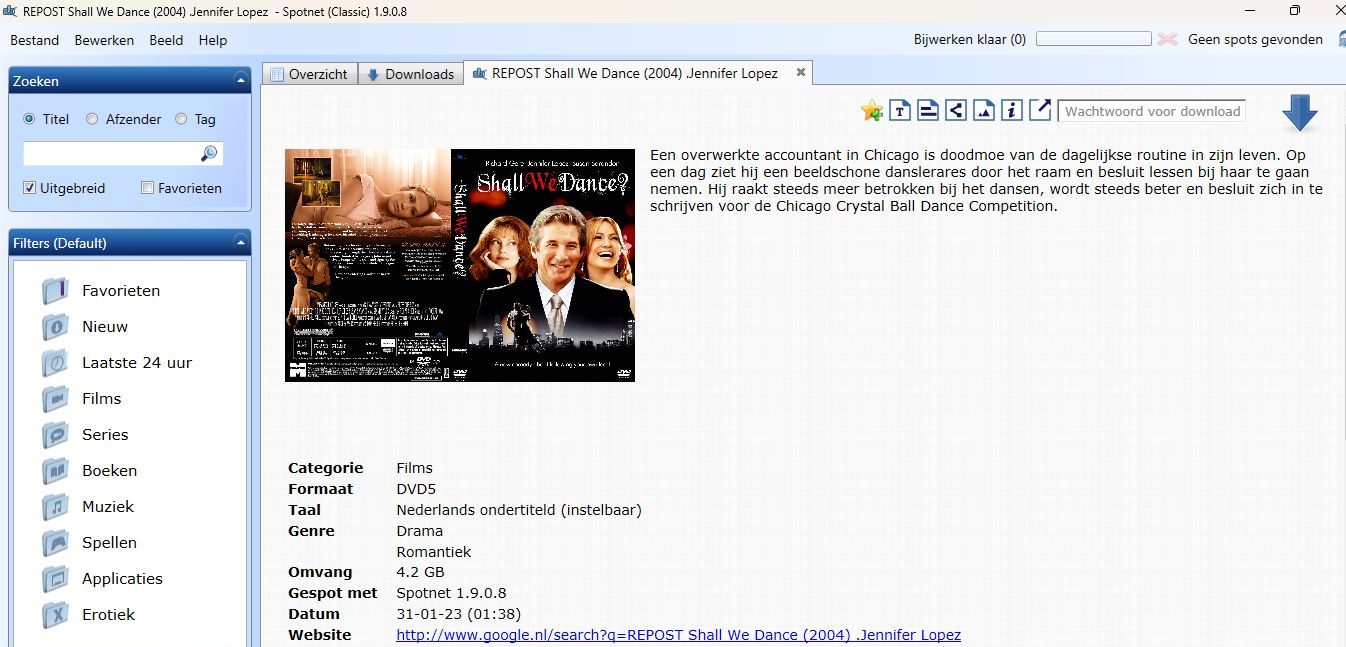1346x647 pixels.
Task: Add this spot to favorites with the star icon
Action: [x=872, y=111]
